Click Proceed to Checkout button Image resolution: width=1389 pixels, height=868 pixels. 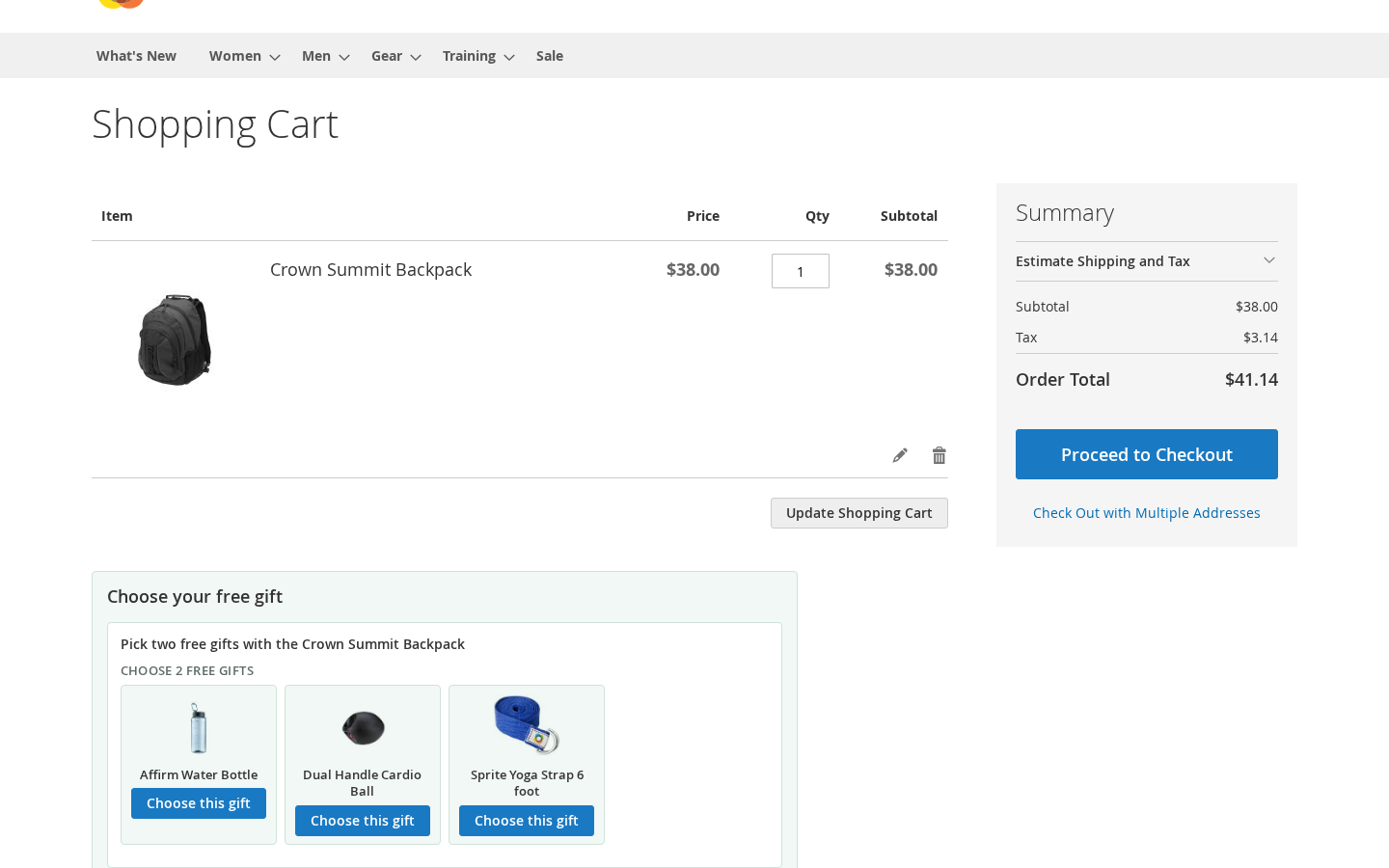tap(1147, 454)
